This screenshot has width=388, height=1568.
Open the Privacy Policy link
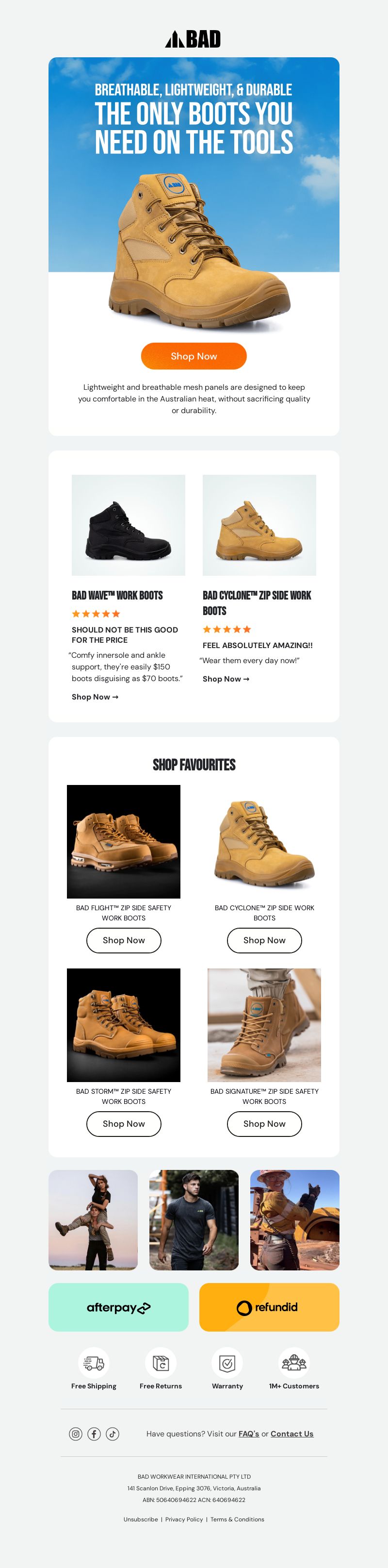click(x=184, y=1519)
